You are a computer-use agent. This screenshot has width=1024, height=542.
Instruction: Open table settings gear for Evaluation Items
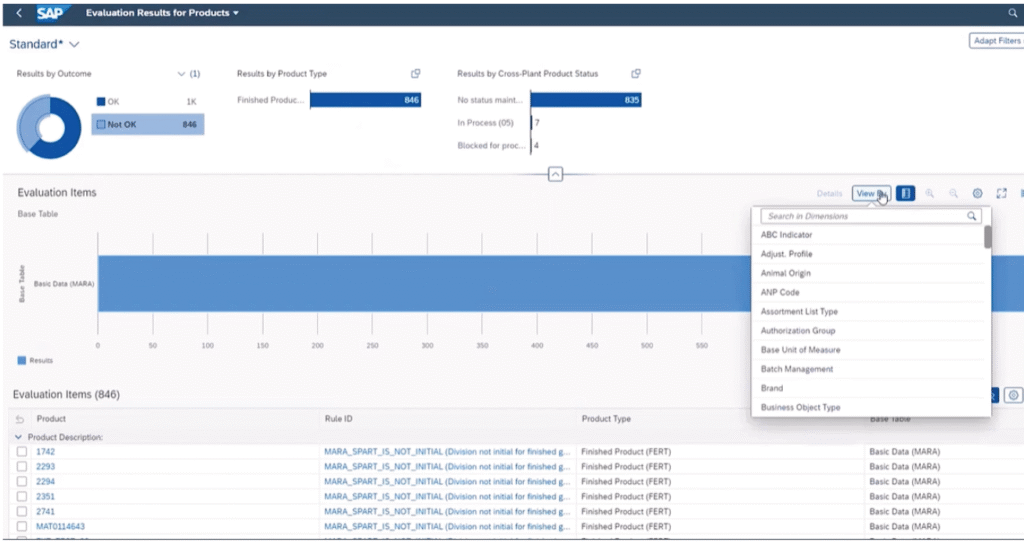tap(1013, 395)
